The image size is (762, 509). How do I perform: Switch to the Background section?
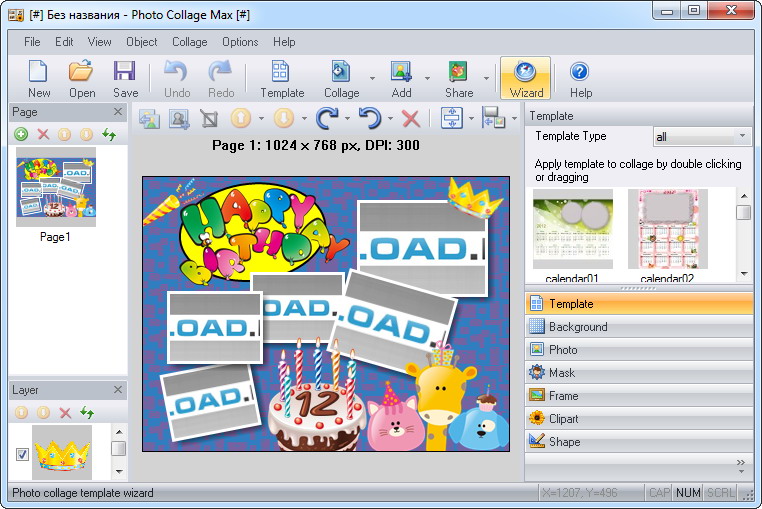[x=639, y=327]
